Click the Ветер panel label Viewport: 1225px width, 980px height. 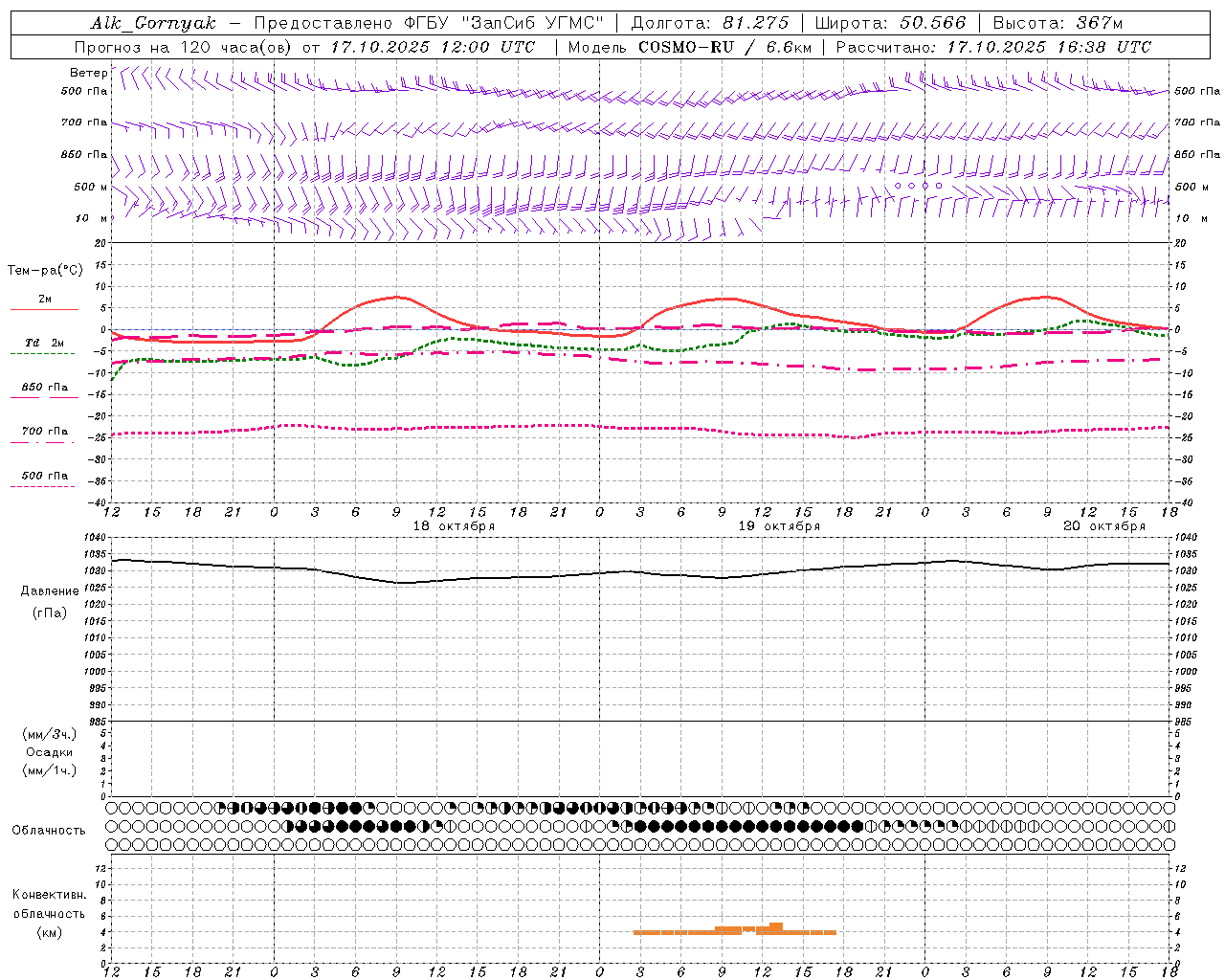pos(88,73)
